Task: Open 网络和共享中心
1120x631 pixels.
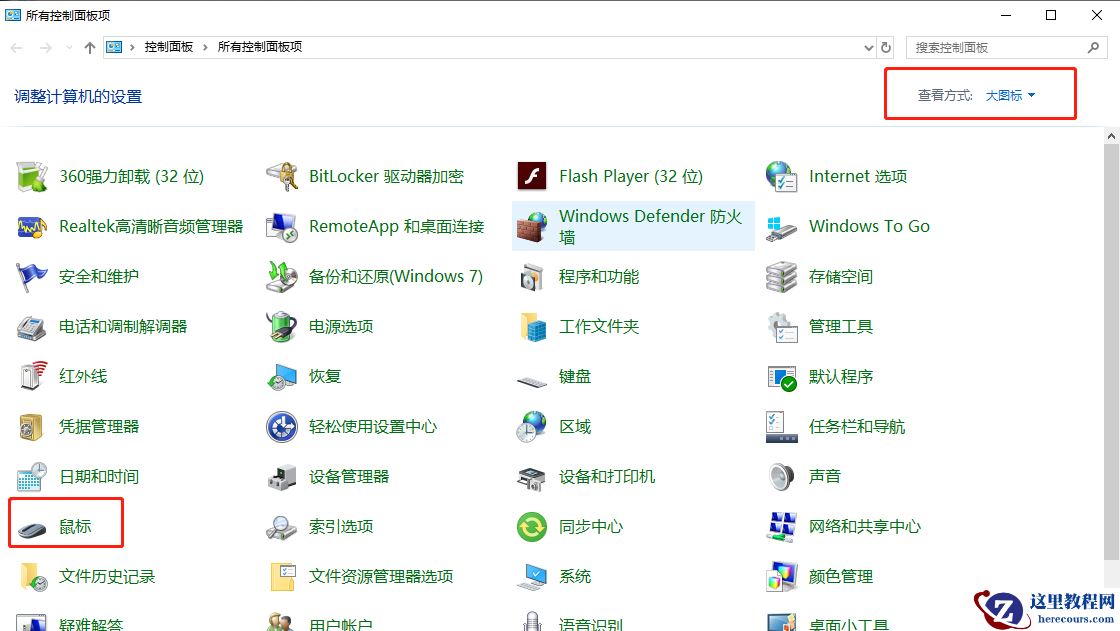Action: click(866, 527)
